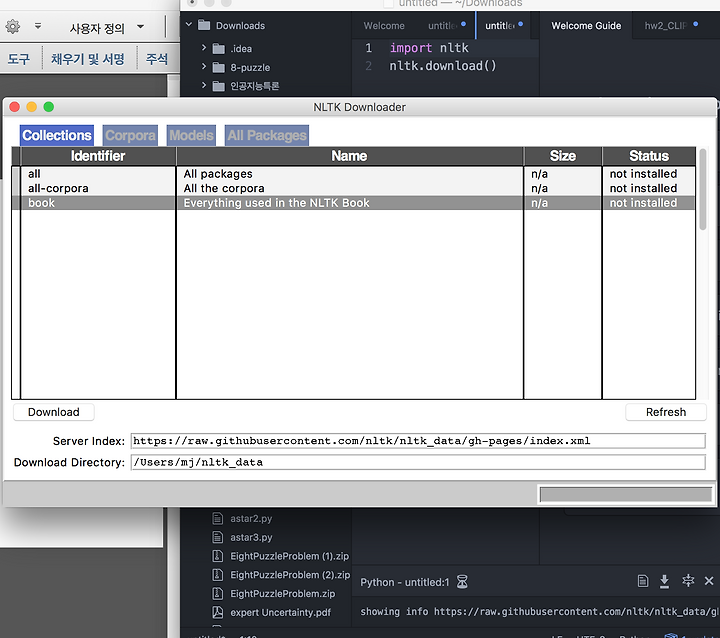Viewport: 720px width, 638px height.
Task: Click the 'Python - untitled:1' panel title
Action: pos(405,582)
